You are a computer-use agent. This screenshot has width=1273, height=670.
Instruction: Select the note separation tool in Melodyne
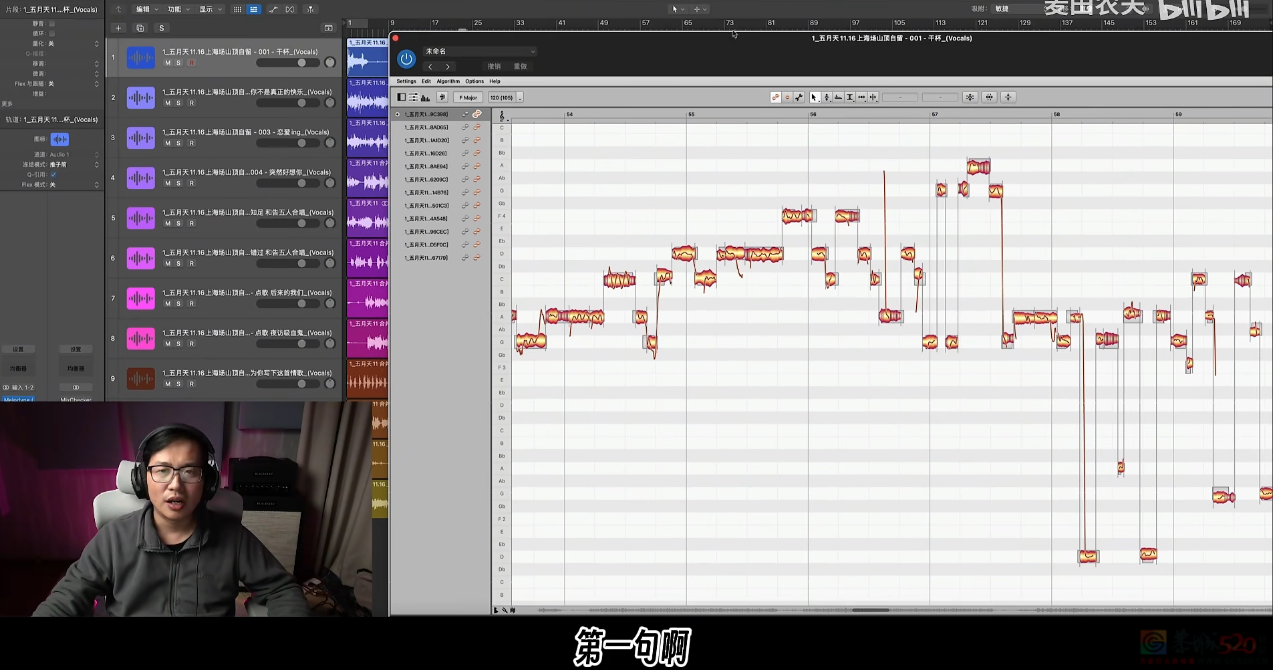point(873,97)
